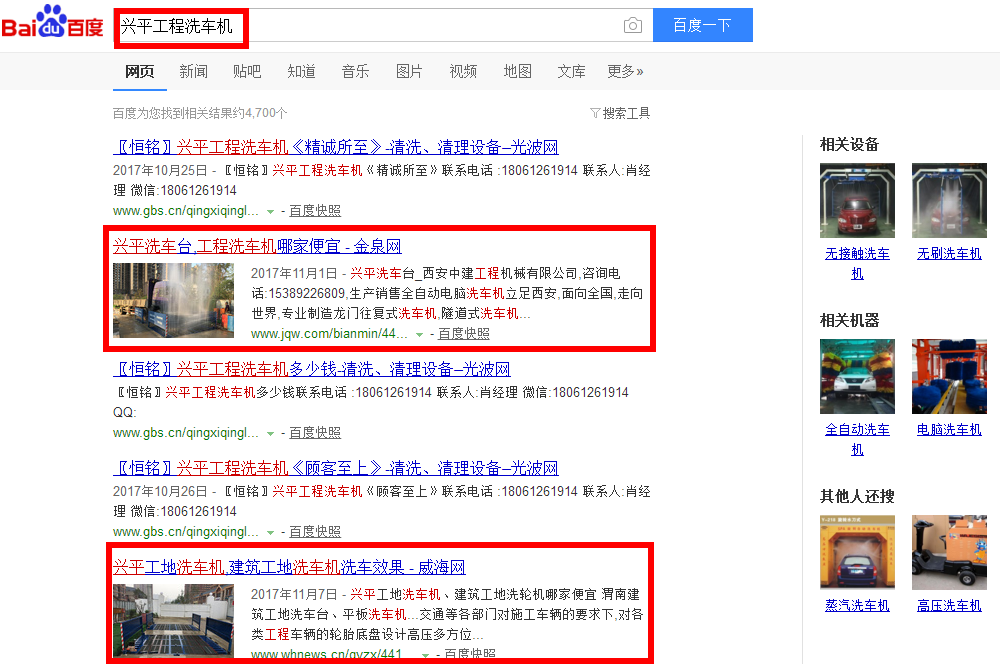1000x664 pixels.
Task: Open result 兴平工程洗车机《顾客至上》
Action: point(335,468)
